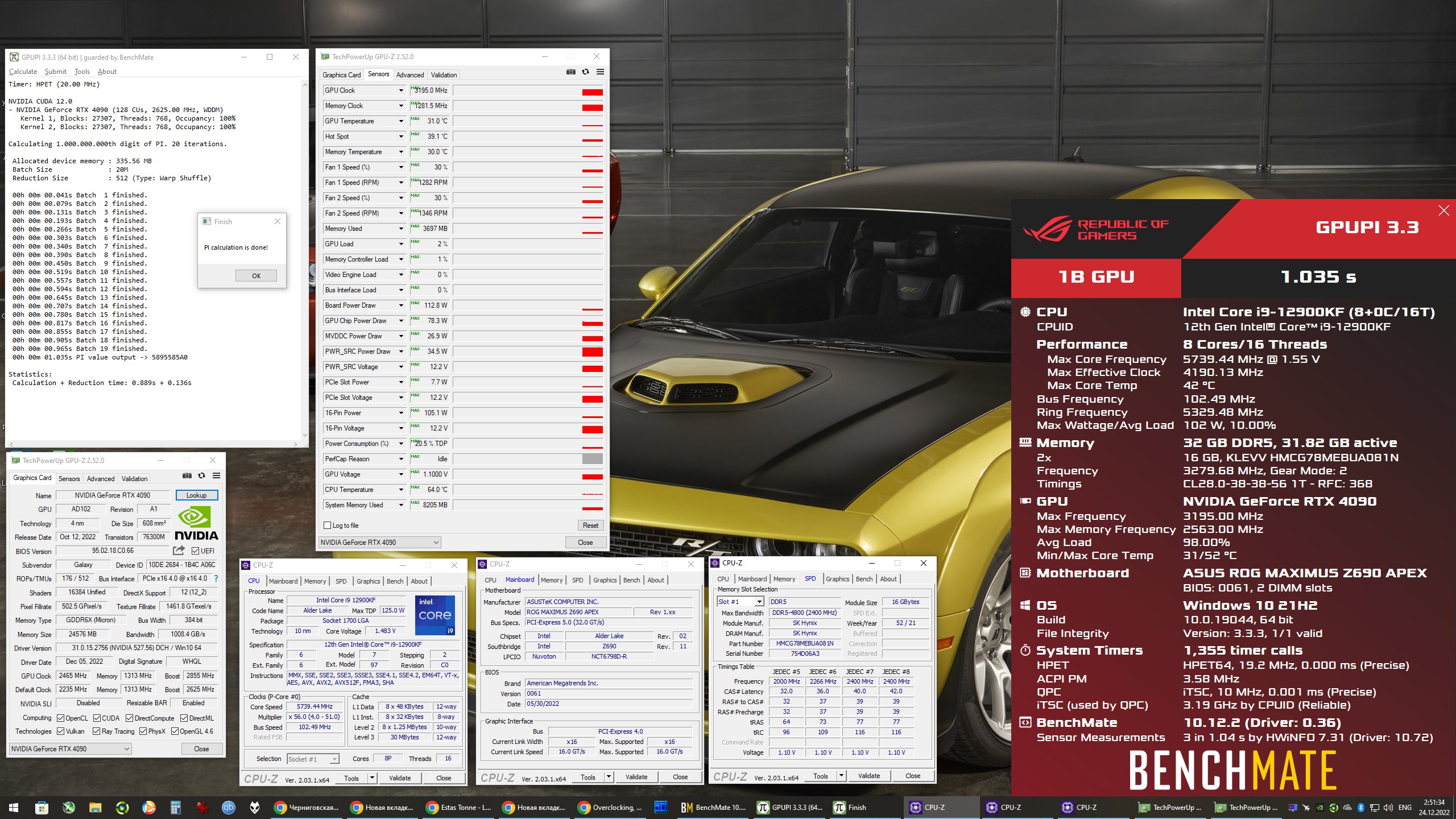This screenshot has width=1456, height=819.
Task: Open hamburger menu in GPU-Z Graphics Card window
Action: [216, 475]
